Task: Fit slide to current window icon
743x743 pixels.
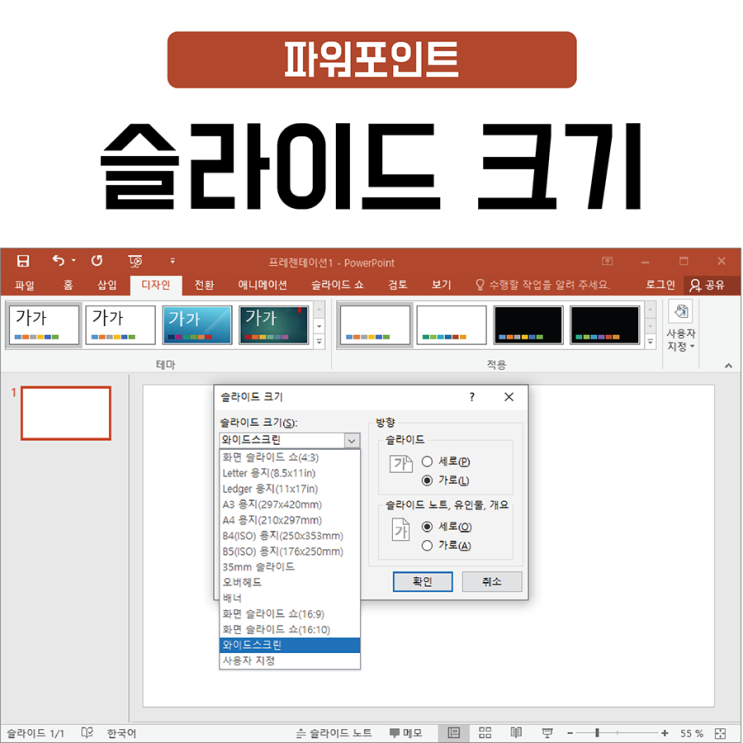Action: click(720, 733)
